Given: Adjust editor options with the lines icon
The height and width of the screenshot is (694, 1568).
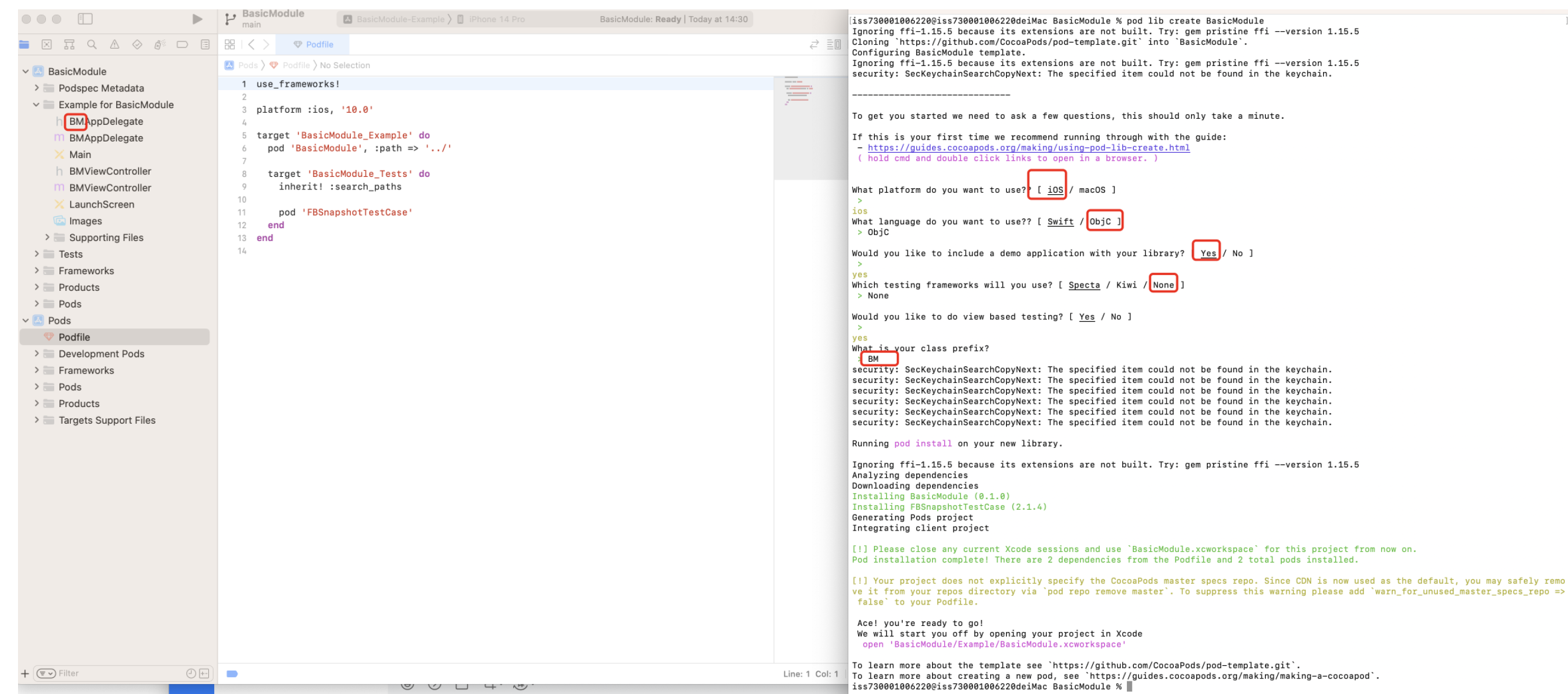Looking at the screenshot, I should click(x=834, y=45).
